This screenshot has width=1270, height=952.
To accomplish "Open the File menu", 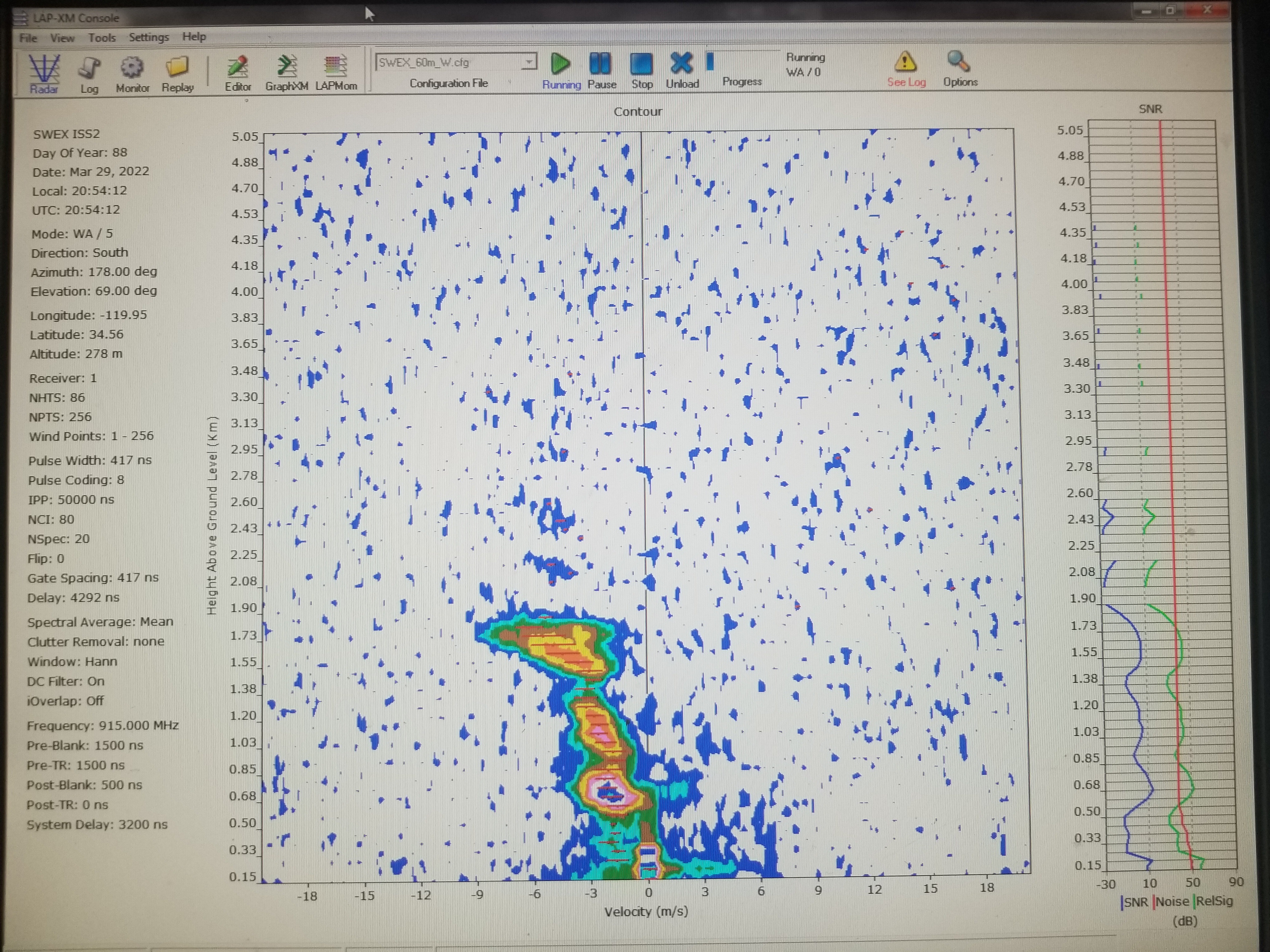I will 28,38.
